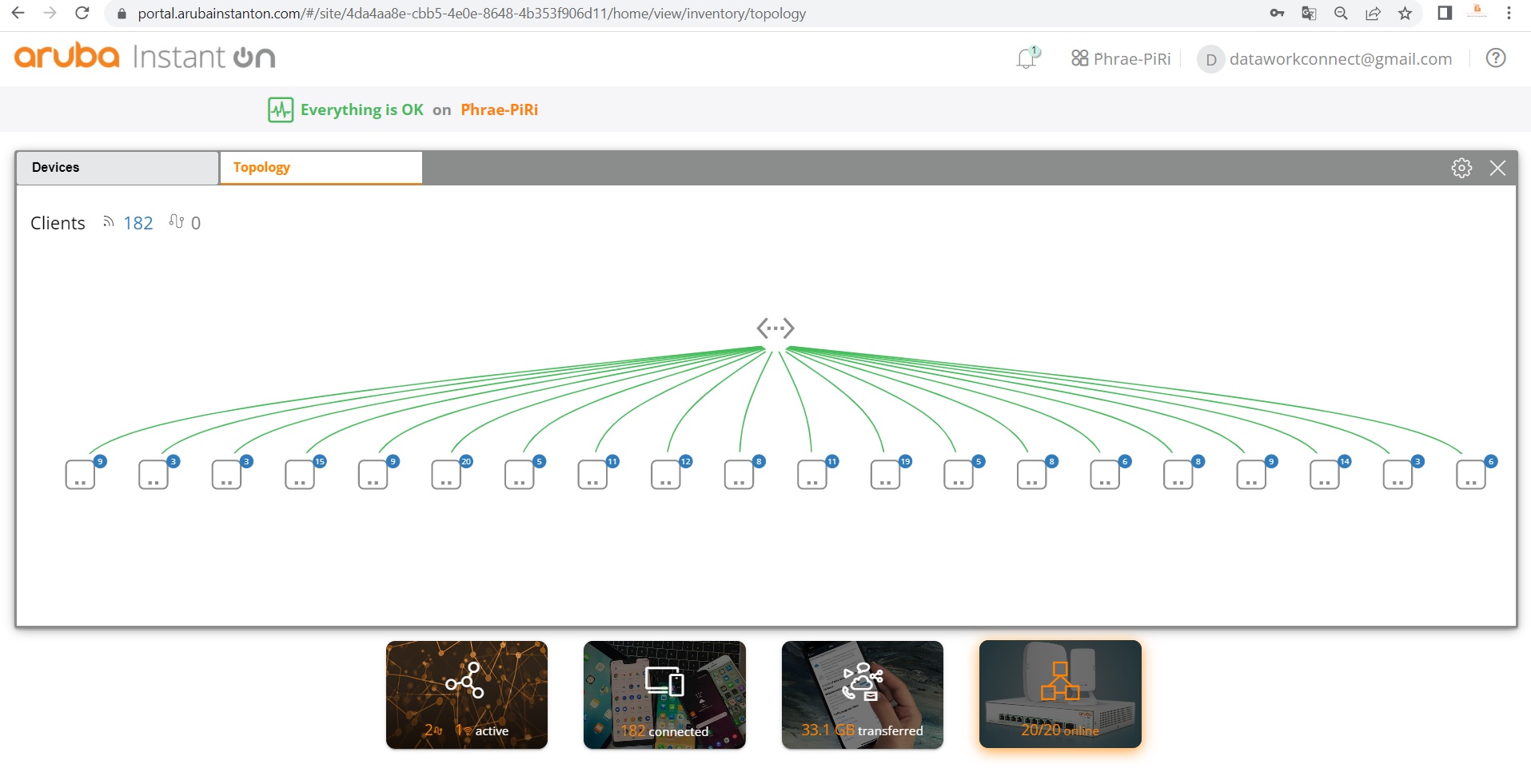This screenshot has width=1531, height=784.
Task: Open the alerts notification bell
Action: click(1027, 58)
